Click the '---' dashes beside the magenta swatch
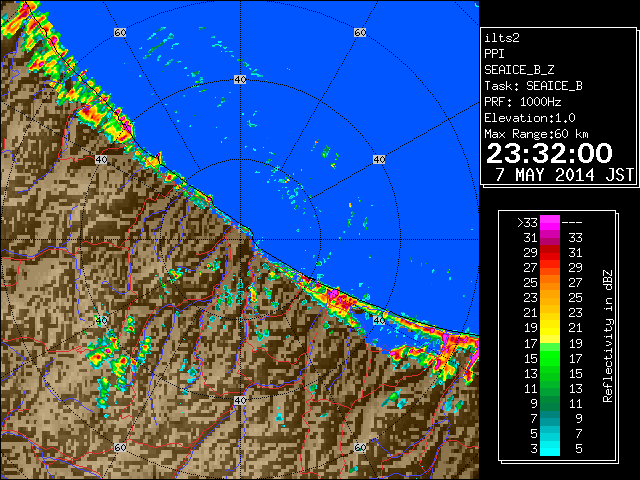The width and height of the screenshot is (640, 480). (572, 223)
